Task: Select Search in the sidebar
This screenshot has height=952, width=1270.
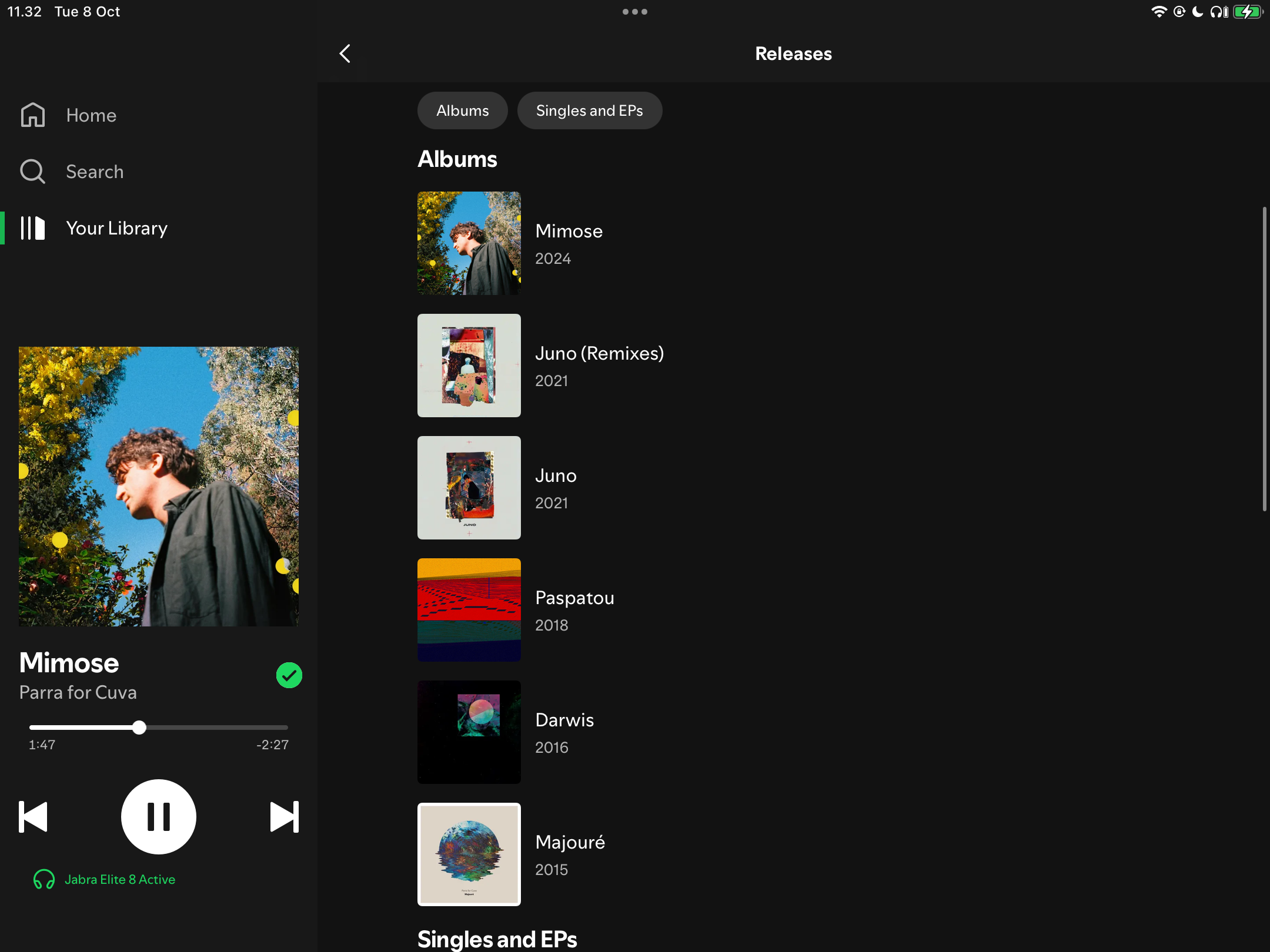Action: pos(95,172)
